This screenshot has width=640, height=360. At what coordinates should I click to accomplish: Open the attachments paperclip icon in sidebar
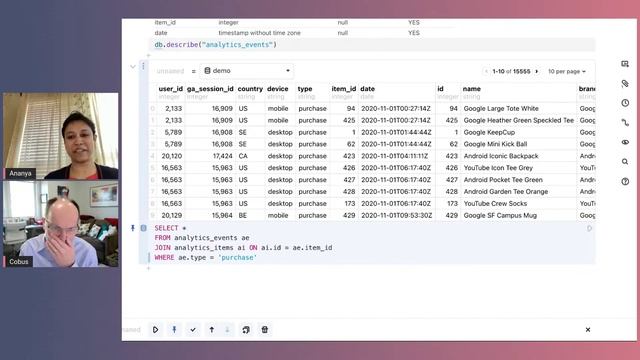(x=625, y=83)
